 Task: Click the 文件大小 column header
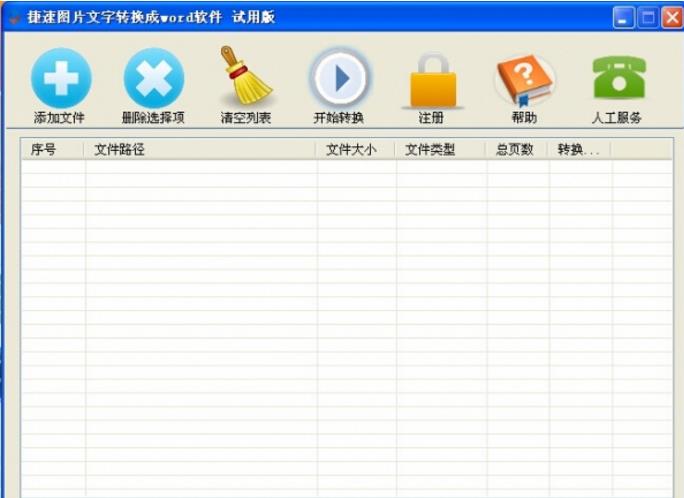pyautogui.click(x=355, y=150)
